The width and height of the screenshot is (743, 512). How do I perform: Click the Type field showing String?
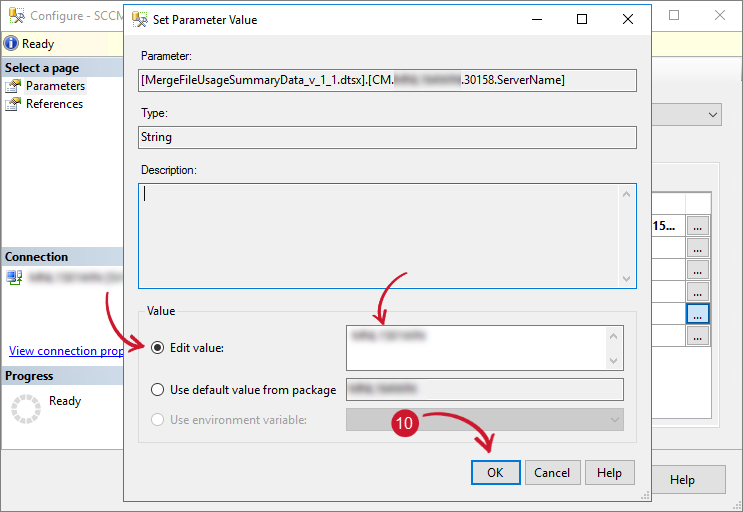387,137
